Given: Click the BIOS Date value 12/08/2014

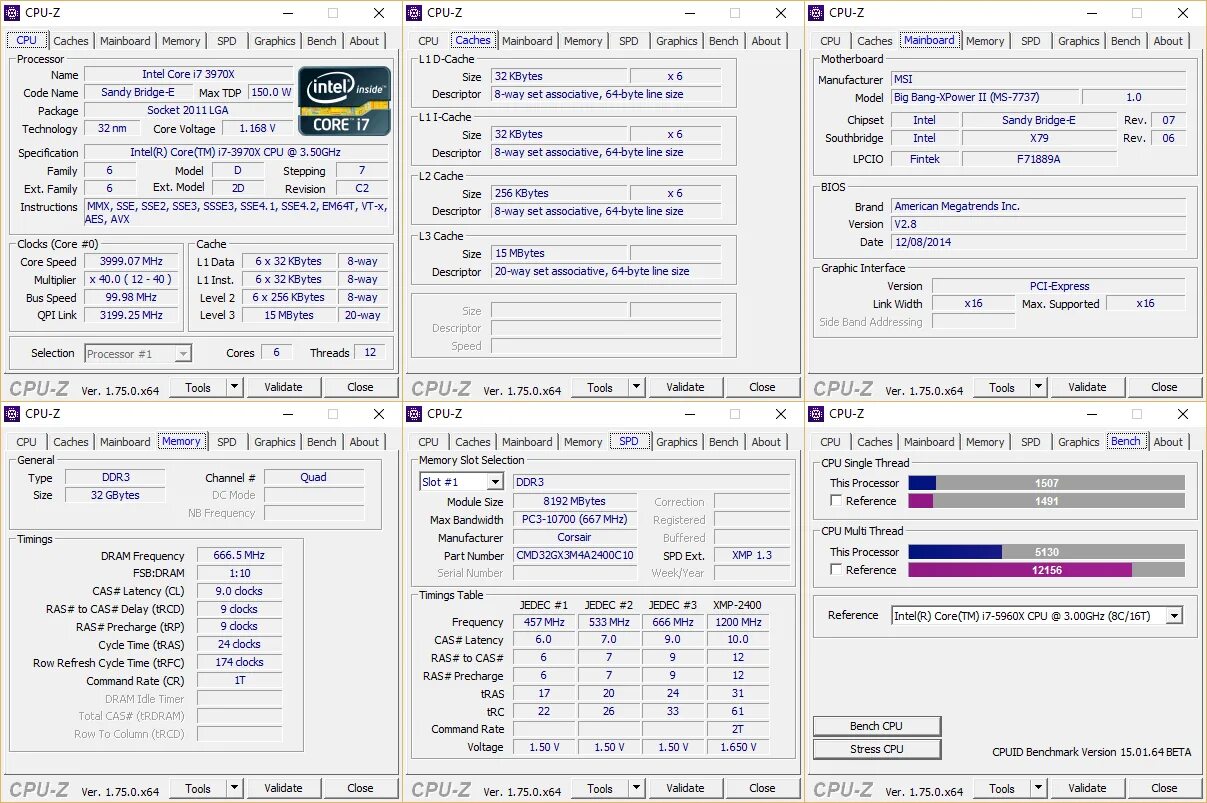Looking at the screenshot, I should click(x=1038, y=242).
